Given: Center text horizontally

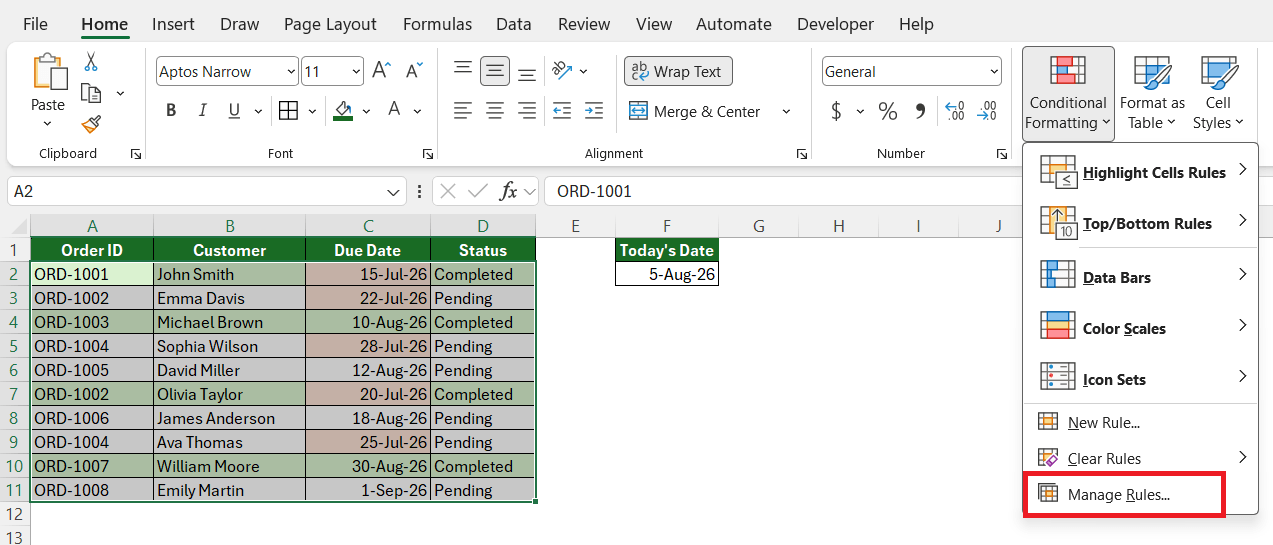Looking at the screenshot, I should click(495, 111).
